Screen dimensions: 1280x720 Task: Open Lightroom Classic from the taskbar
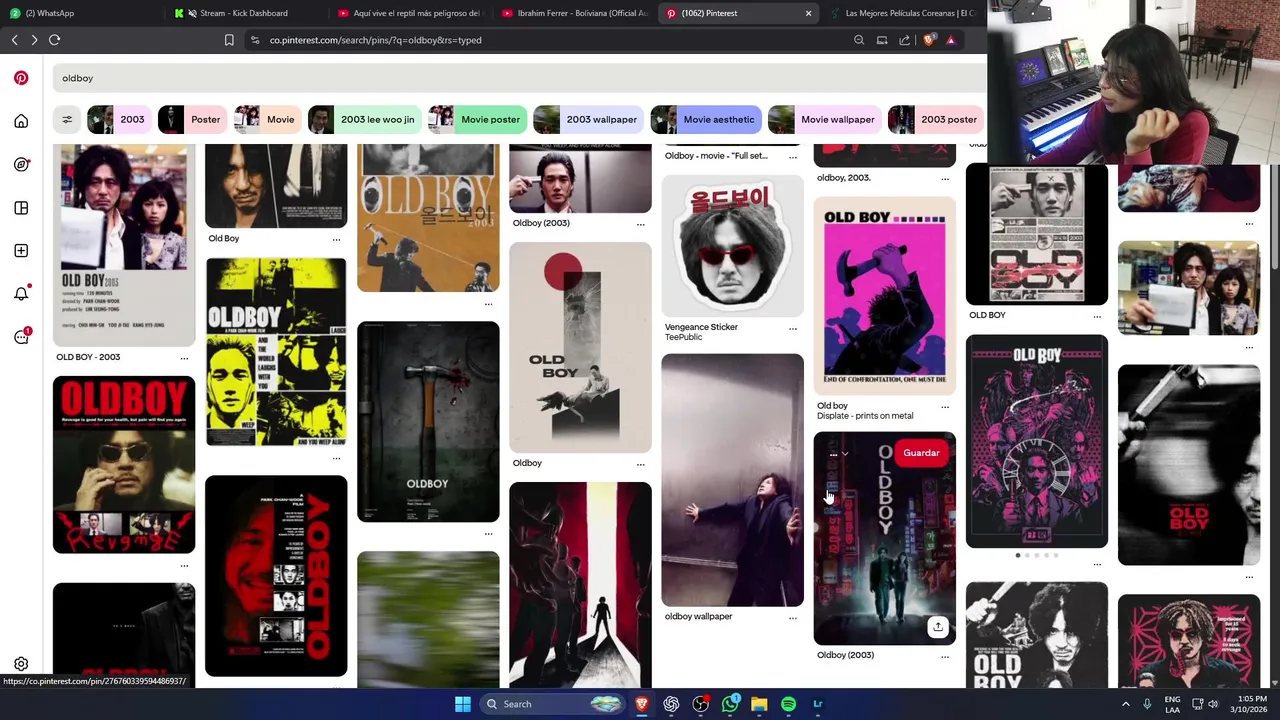pos(817,704)
